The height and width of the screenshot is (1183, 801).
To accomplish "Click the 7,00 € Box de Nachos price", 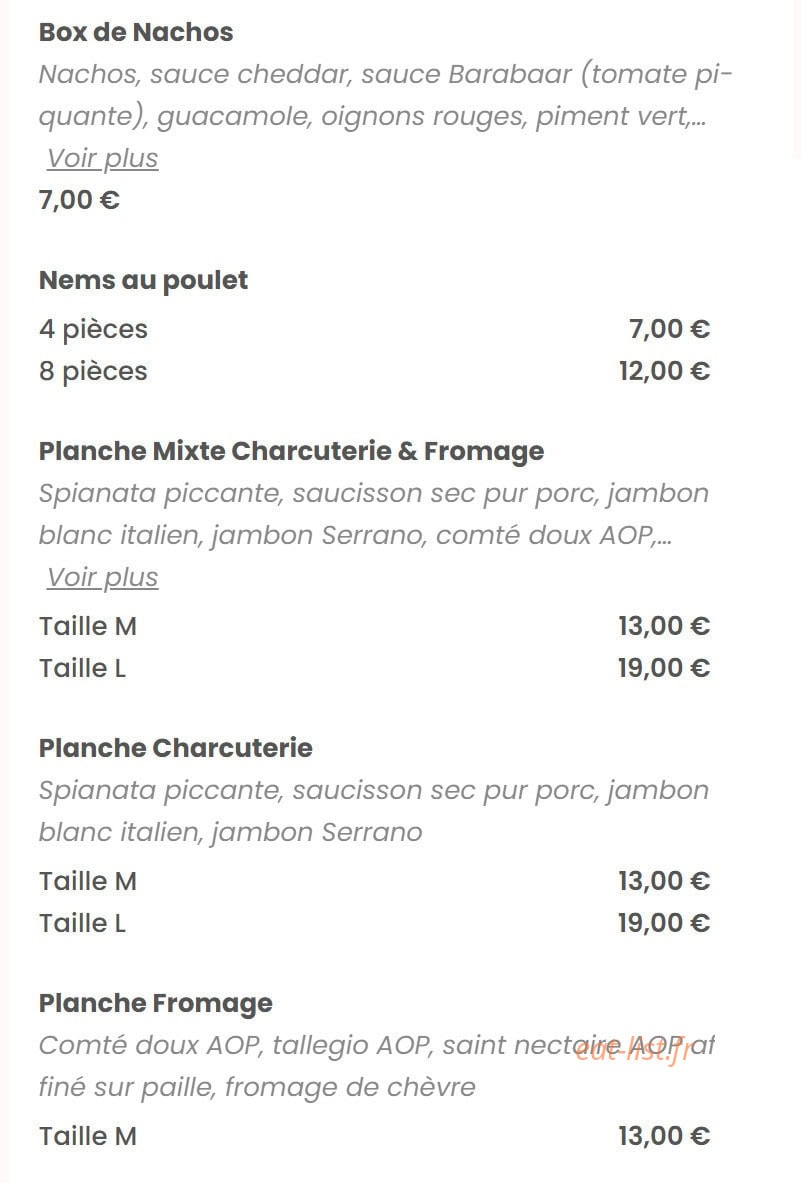I will (79, 201).
